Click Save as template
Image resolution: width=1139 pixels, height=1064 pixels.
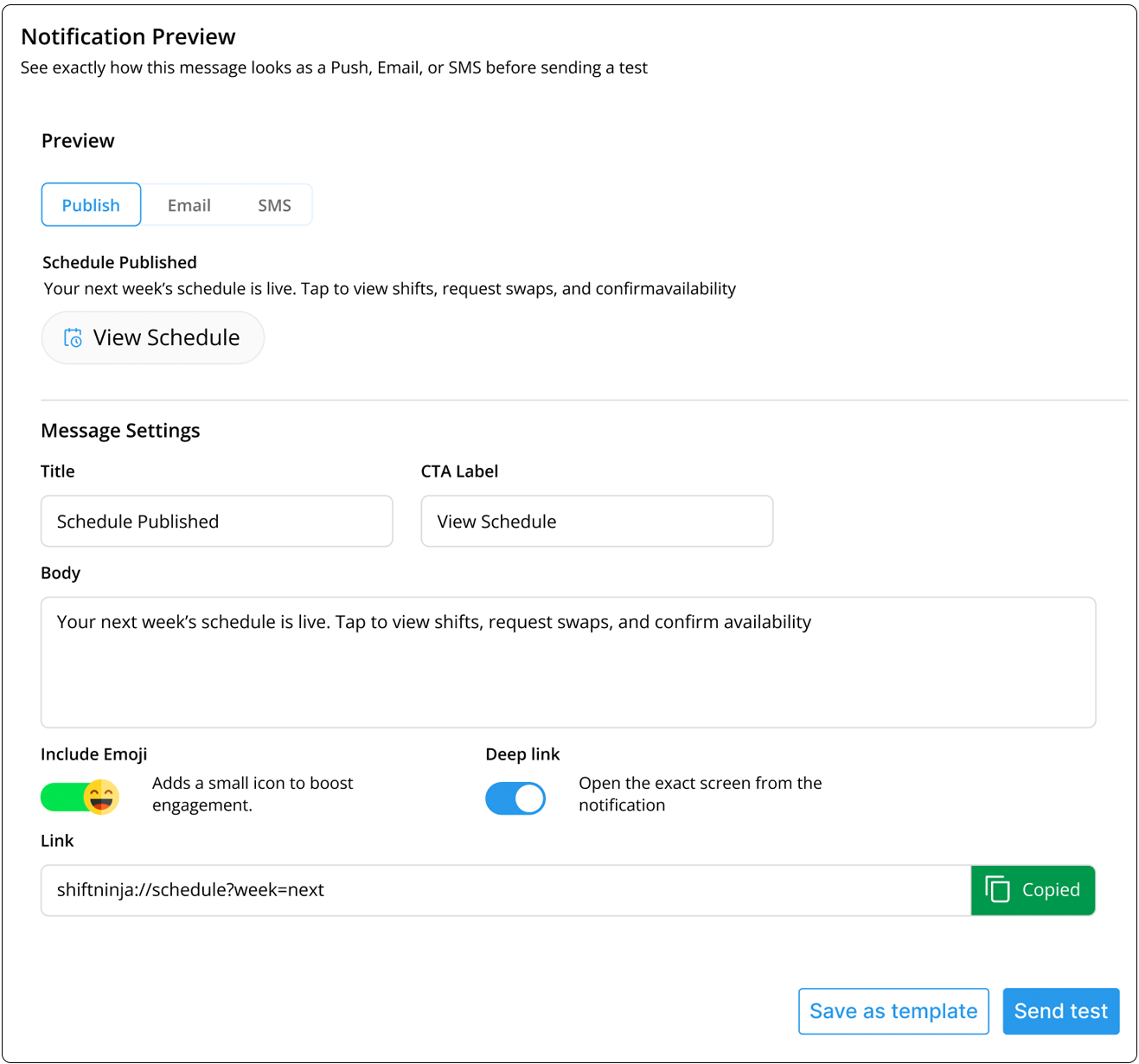pyautogui.click(x=893, y=1011)
